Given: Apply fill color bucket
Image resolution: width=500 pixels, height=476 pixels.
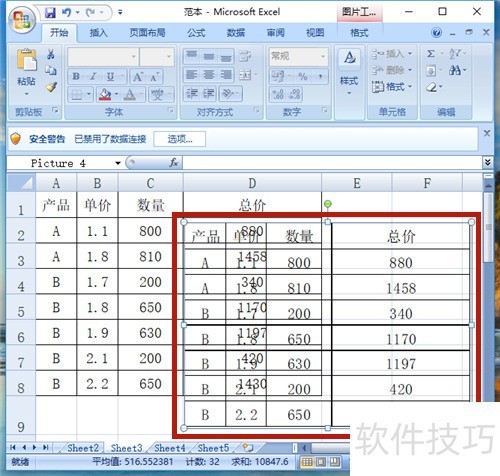Looking at the screenshot, I should (x=105, y=95).
